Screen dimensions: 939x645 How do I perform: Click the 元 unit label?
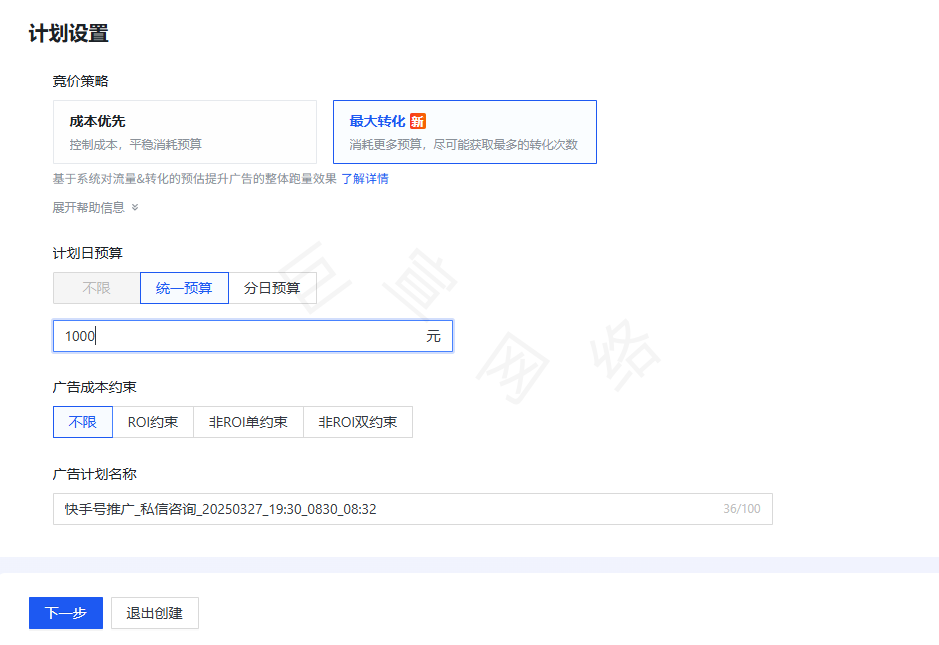[x=434, y=336]
